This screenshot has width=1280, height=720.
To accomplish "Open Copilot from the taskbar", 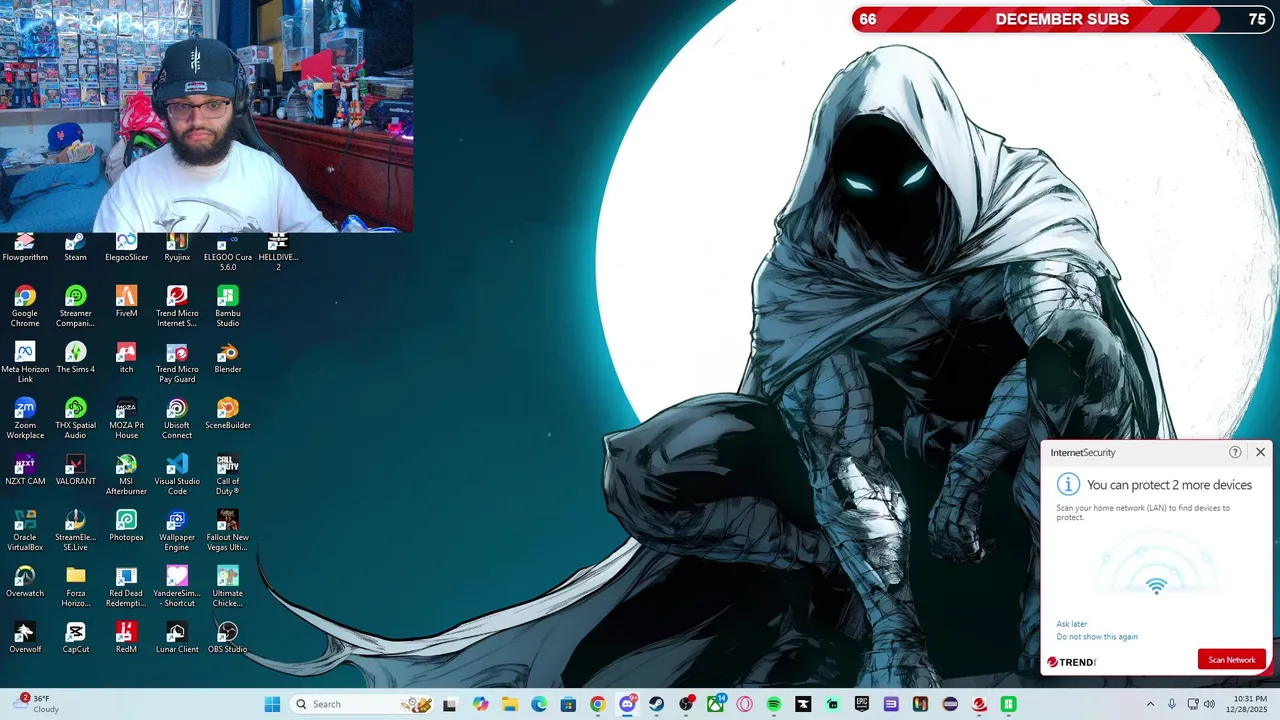I will (x=481, y=704).
